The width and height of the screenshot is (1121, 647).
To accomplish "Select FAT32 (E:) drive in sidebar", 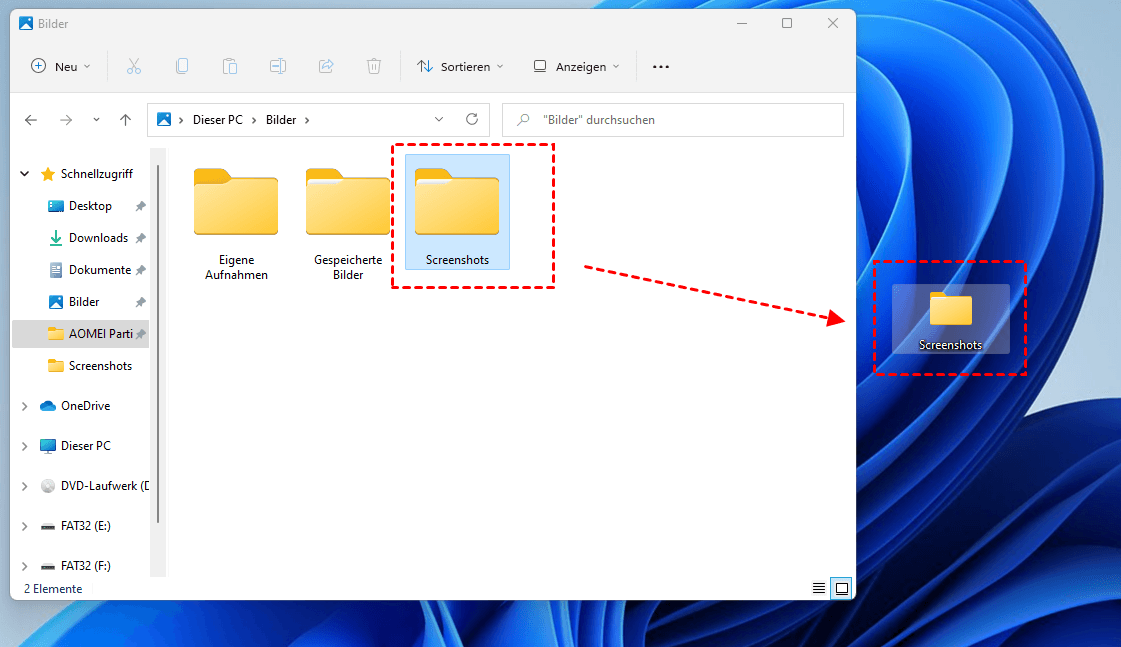I will tap(85, 526).
